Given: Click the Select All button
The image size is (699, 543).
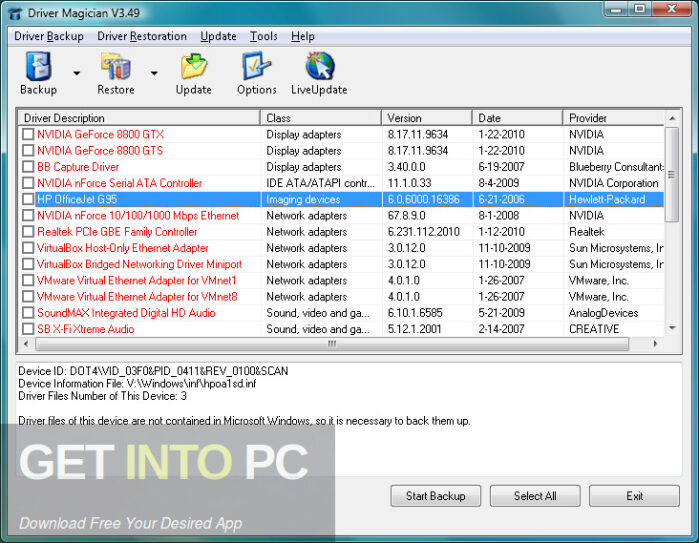Looking at the screenshot, I should click(535, 496).
